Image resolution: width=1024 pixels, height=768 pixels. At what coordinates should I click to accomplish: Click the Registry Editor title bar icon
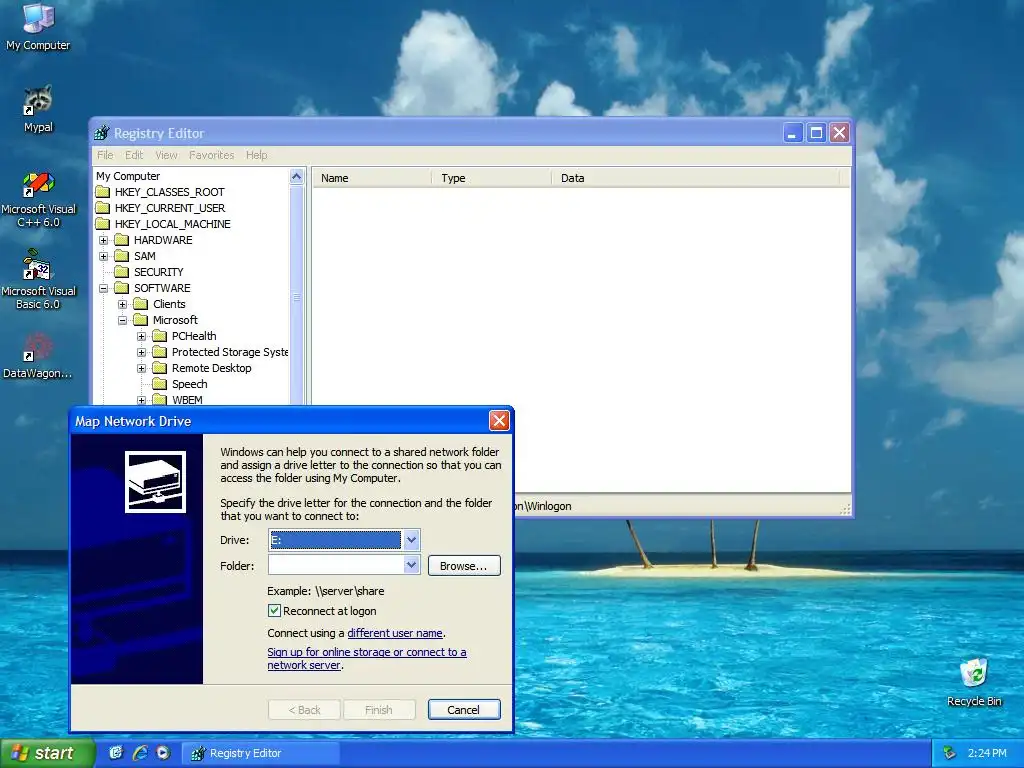point(102,133)
